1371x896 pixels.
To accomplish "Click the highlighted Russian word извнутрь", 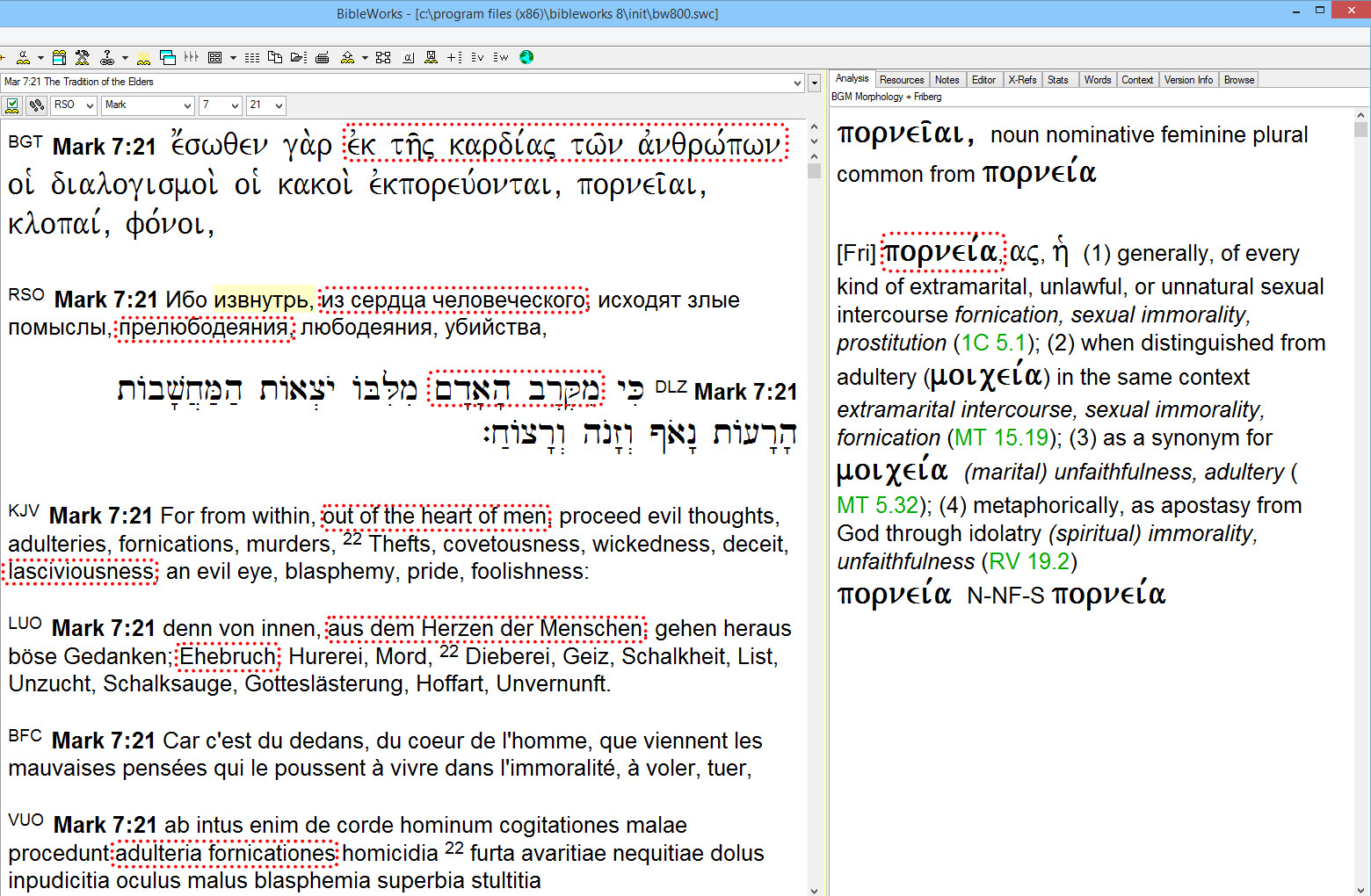I will [x=263, y=300].
